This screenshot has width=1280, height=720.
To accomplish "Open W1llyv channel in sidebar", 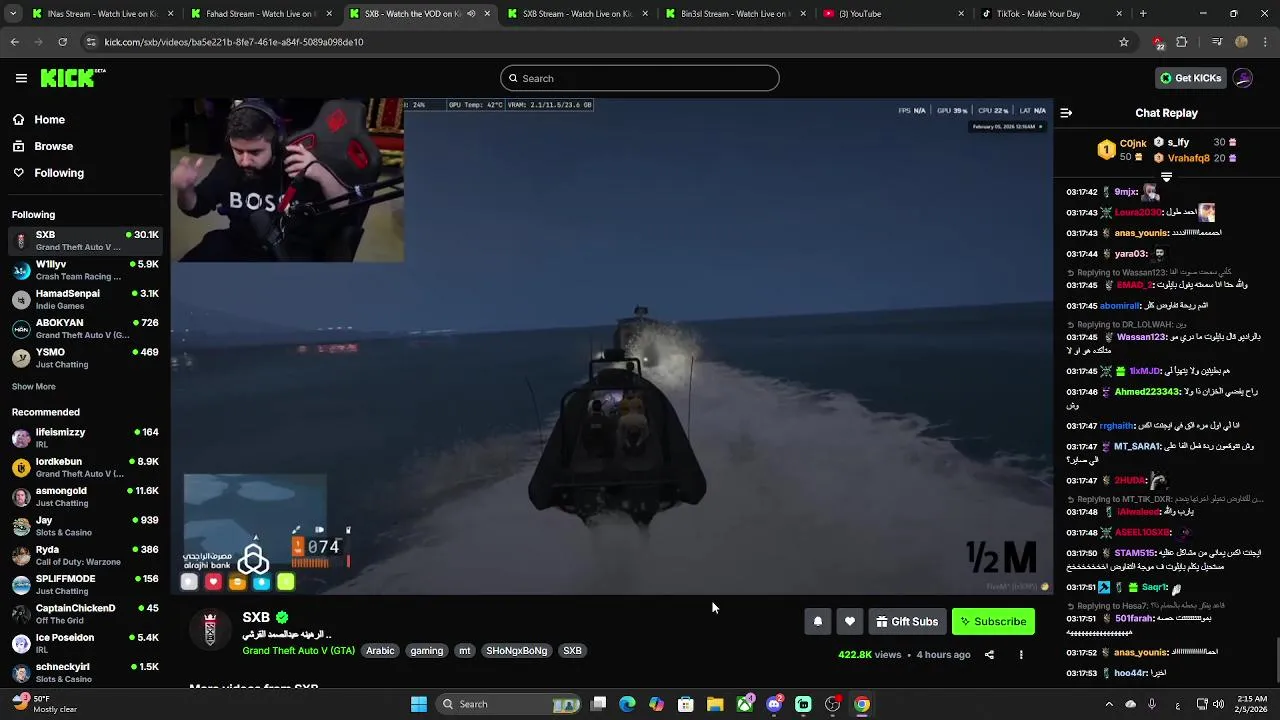I will (85, 270).
